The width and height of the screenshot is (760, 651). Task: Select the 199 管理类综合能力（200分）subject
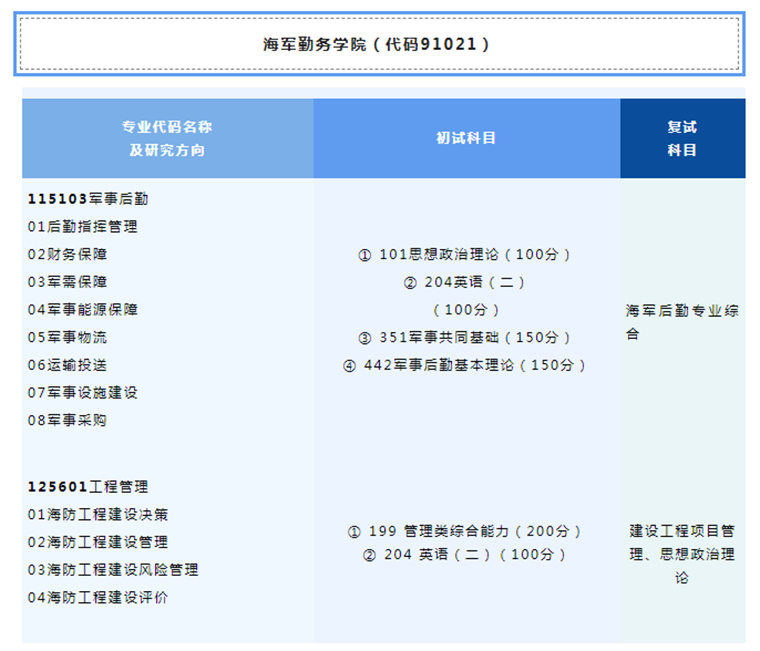pyautogui.click(x=465, y=531)
